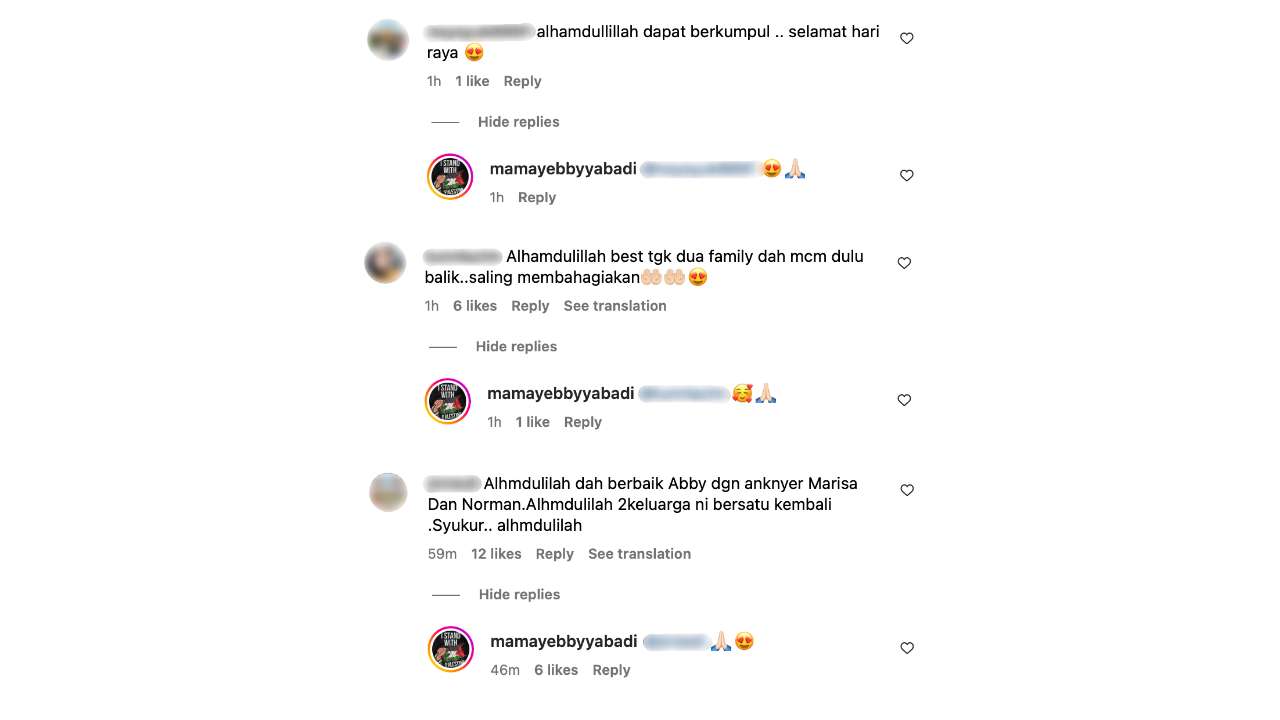Image resolution: width=1280 pixels, height=720 pixels.
Task: Reply to the comment with 12 likes
Action: pos(555,554)
